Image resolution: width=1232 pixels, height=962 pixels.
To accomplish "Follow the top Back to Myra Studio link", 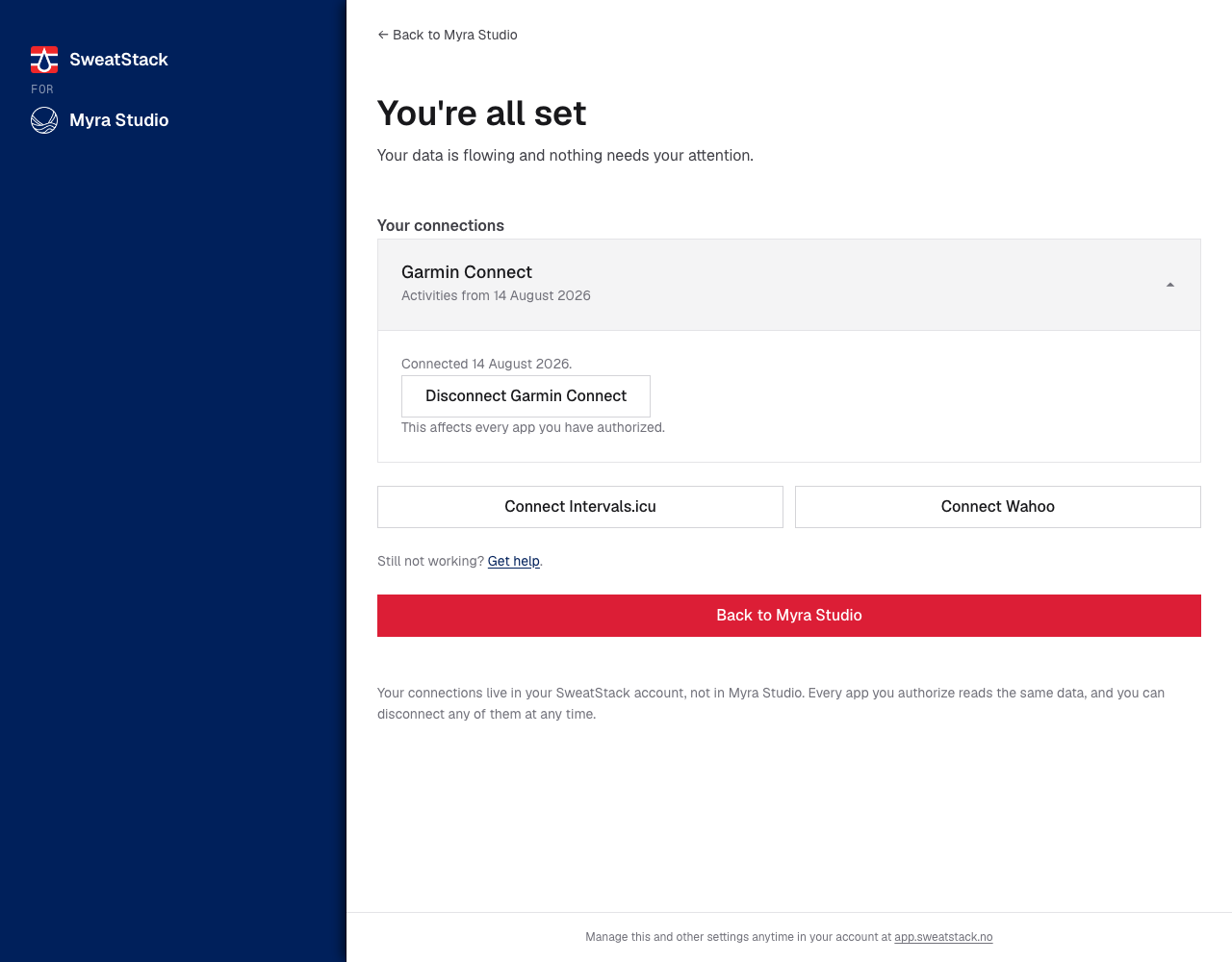I will pos(448,35).
